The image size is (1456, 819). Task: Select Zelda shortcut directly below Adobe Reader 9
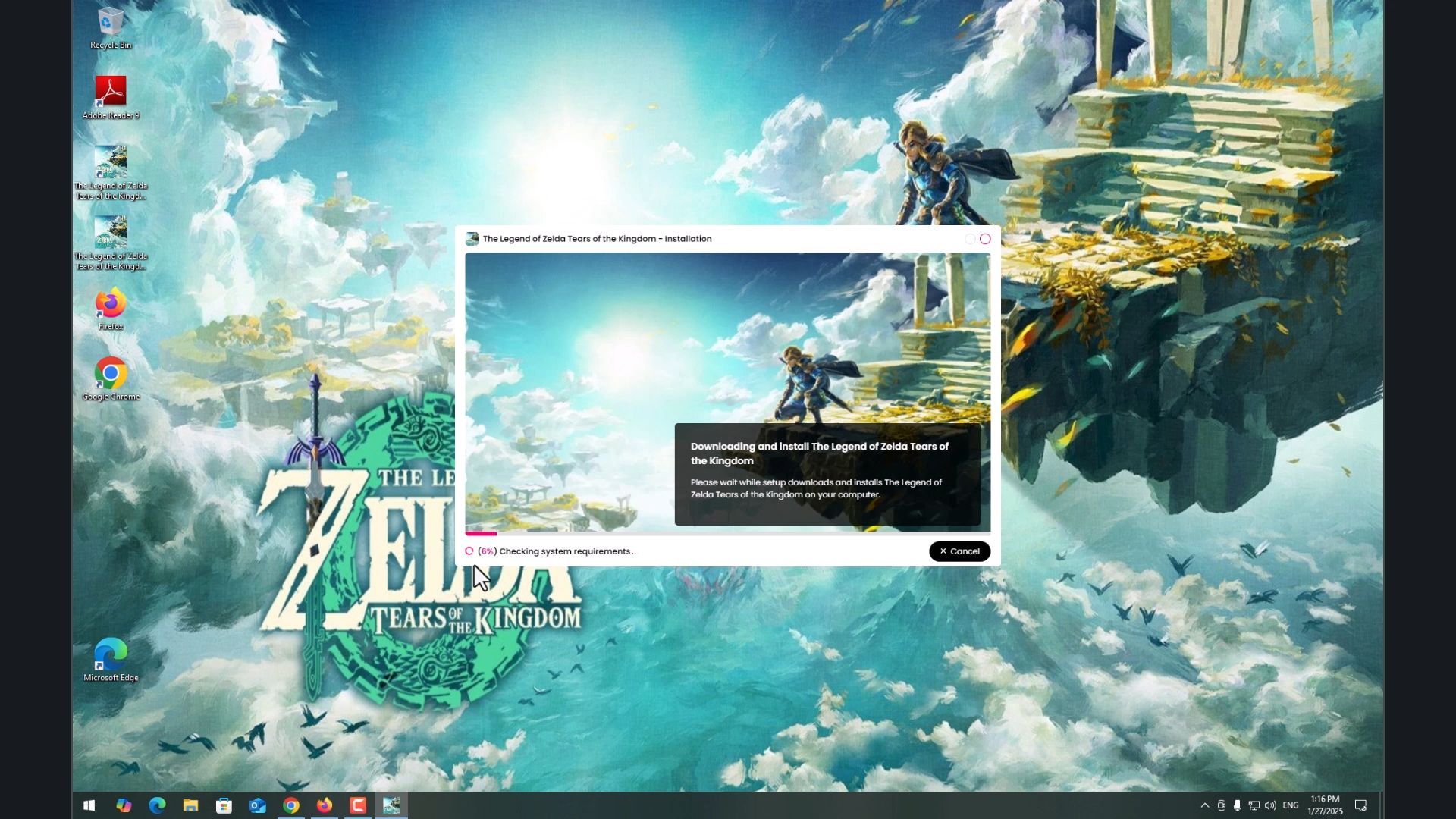click(x=111, y=173)
